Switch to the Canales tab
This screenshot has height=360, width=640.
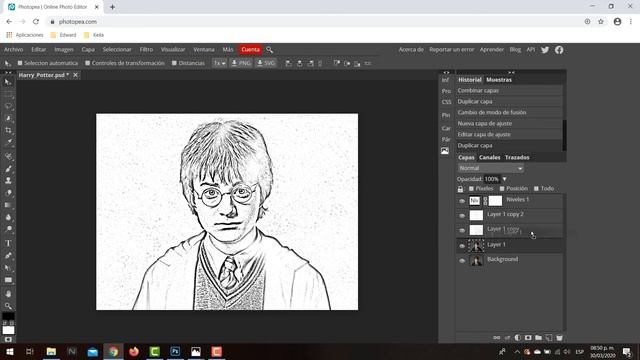click(489, 157)
